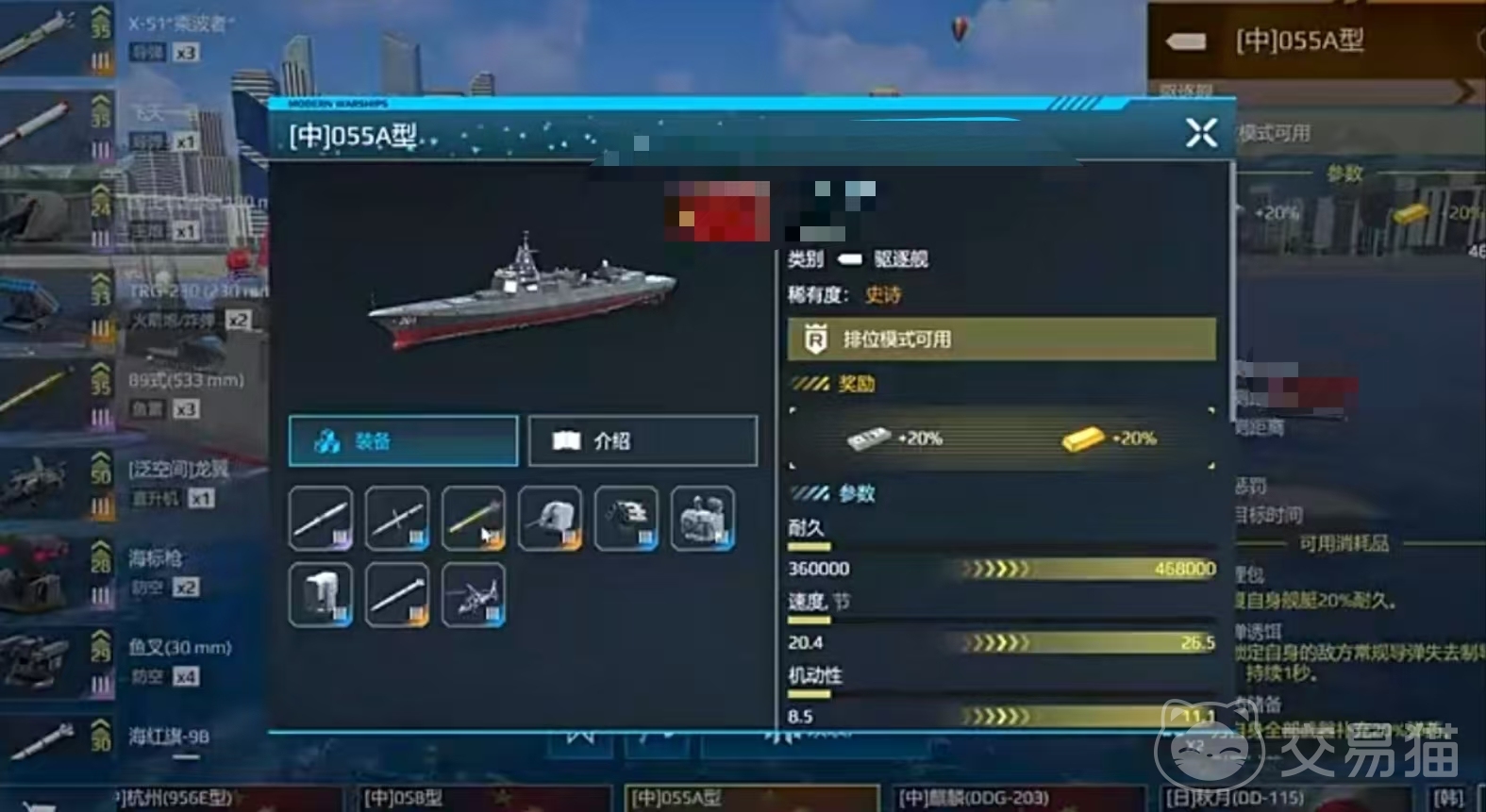Image resolution: width=1486 pixels, height=812 pixels.
Task: Close the [中]055A型 details dialog
Action: pos(1201,132)
